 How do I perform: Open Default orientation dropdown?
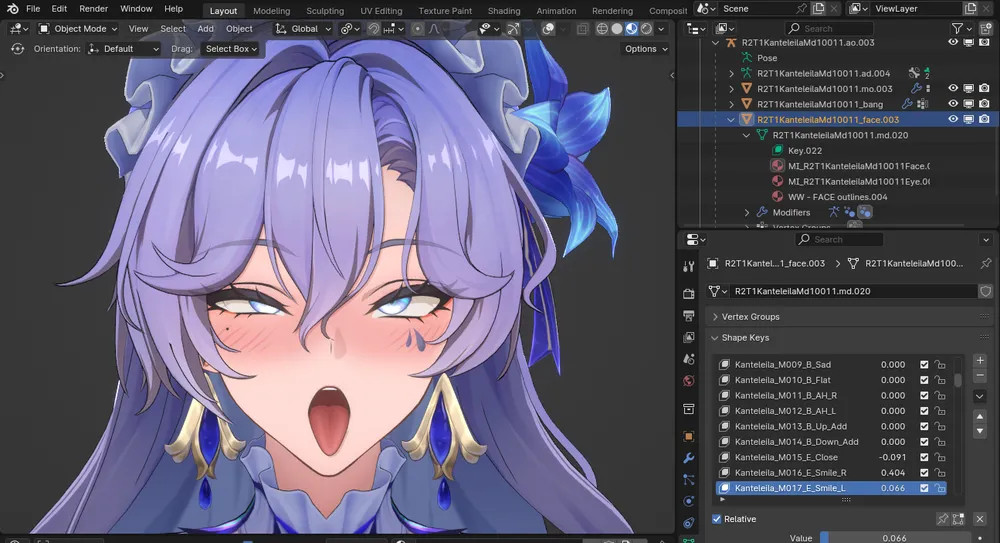click(x=124, y=48)
